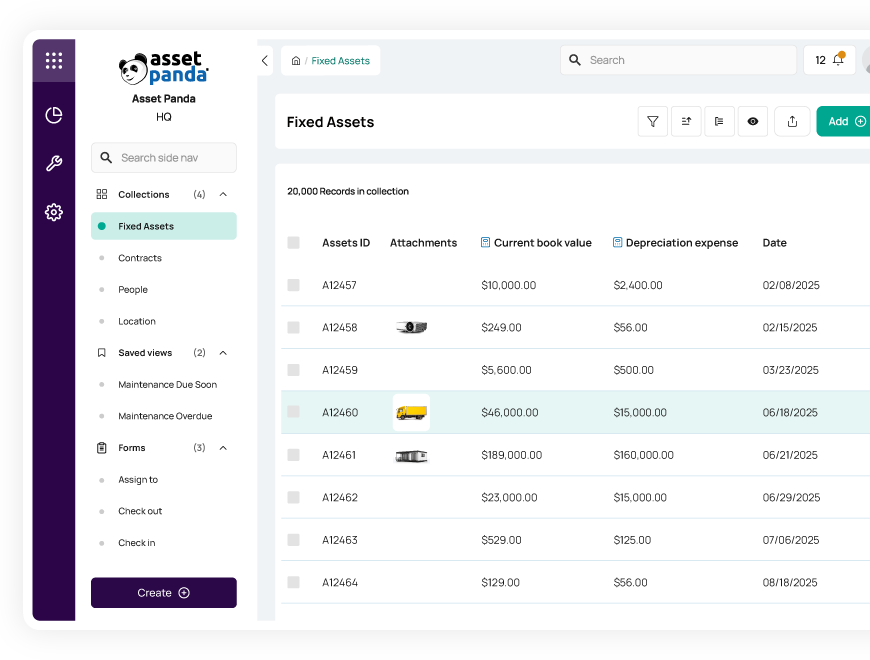Viewport: 870px width, 660px height.
Task: Click asset ID A12462
Action: 340,497
